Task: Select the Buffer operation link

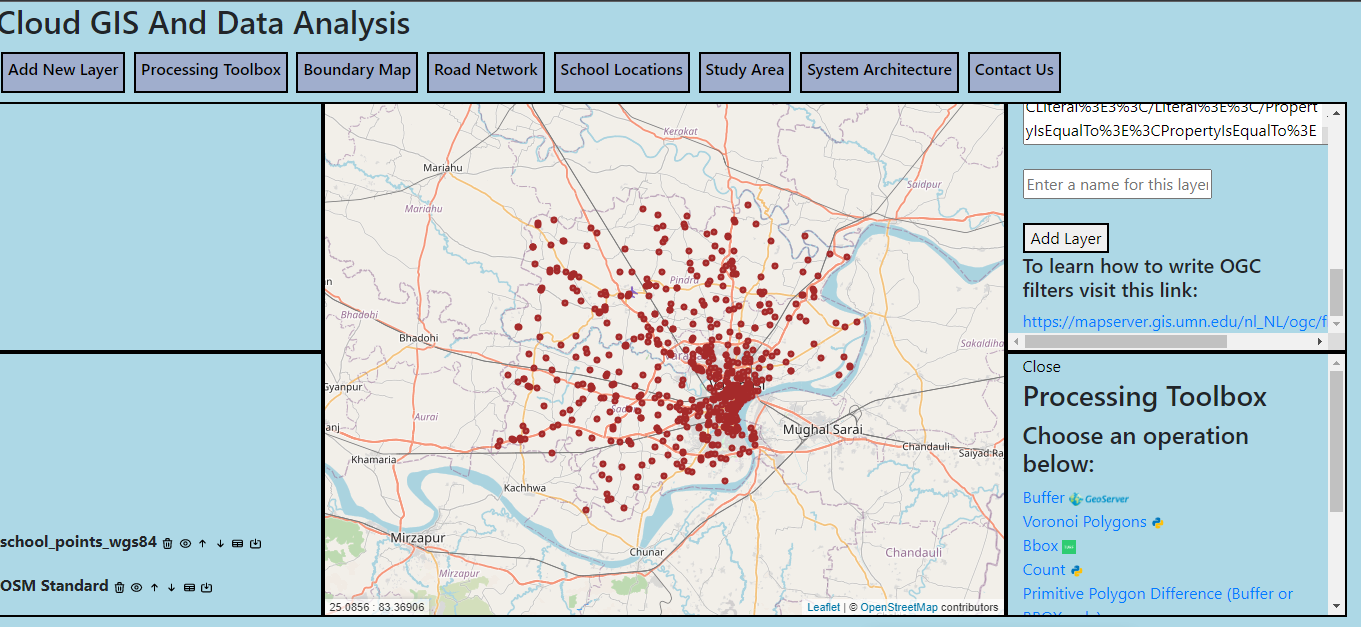Action: pyautogui.click(x=1043, y=498)
